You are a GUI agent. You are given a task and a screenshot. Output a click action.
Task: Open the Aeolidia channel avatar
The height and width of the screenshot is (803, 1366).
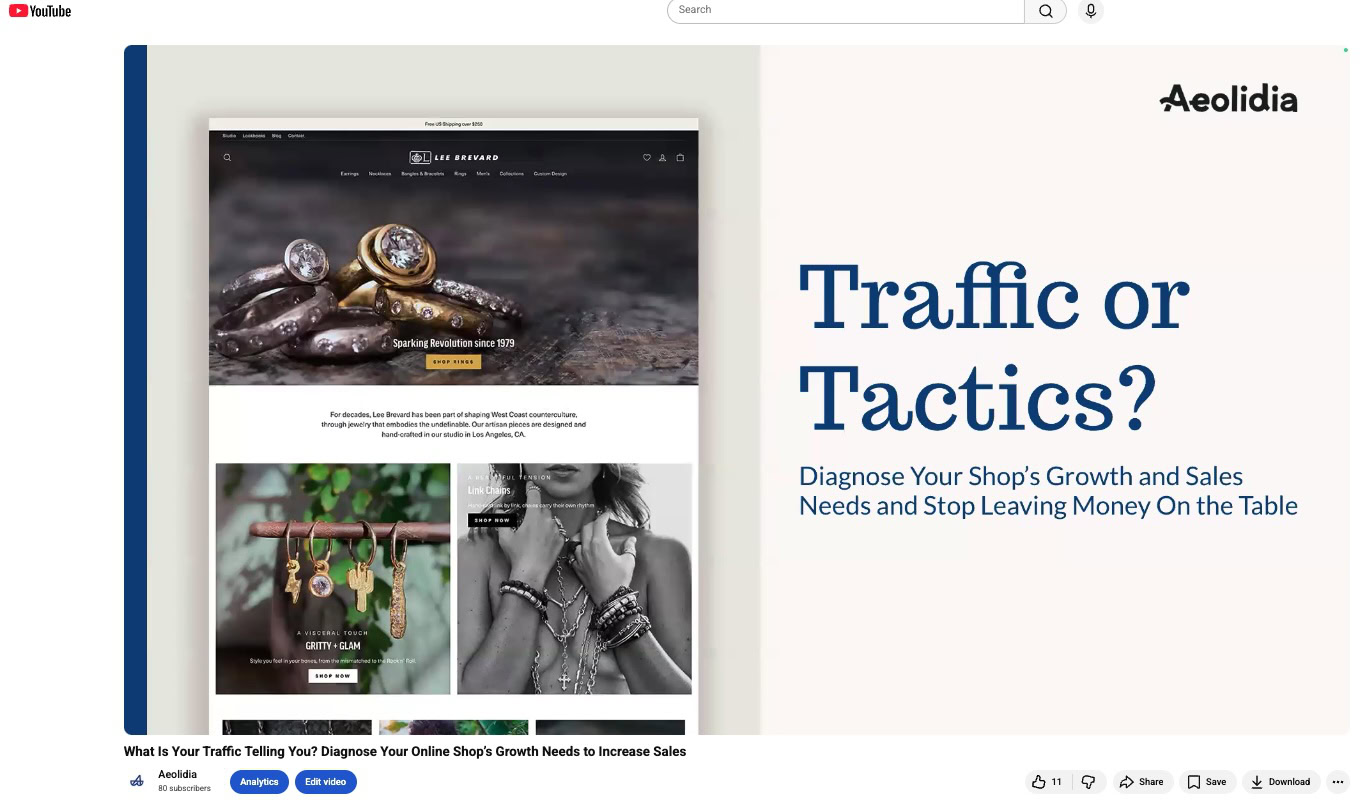137,781
